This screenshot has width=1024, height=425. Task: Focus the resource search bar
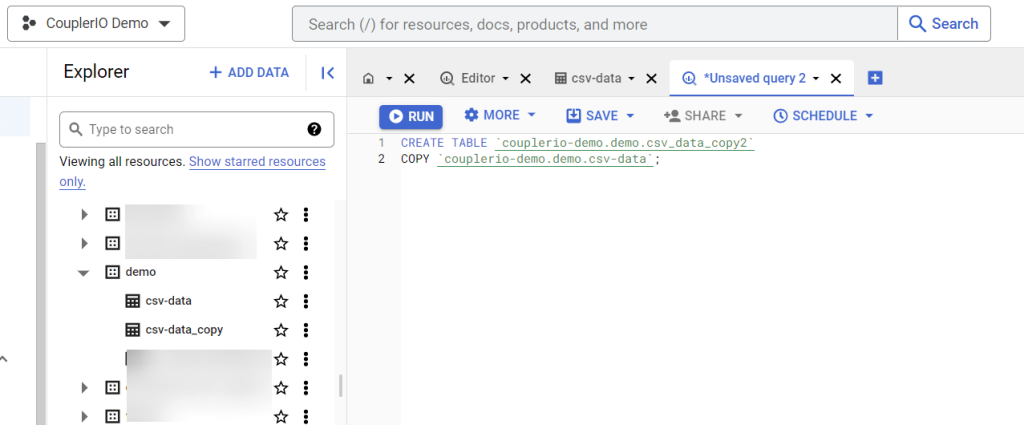(594, 24)
